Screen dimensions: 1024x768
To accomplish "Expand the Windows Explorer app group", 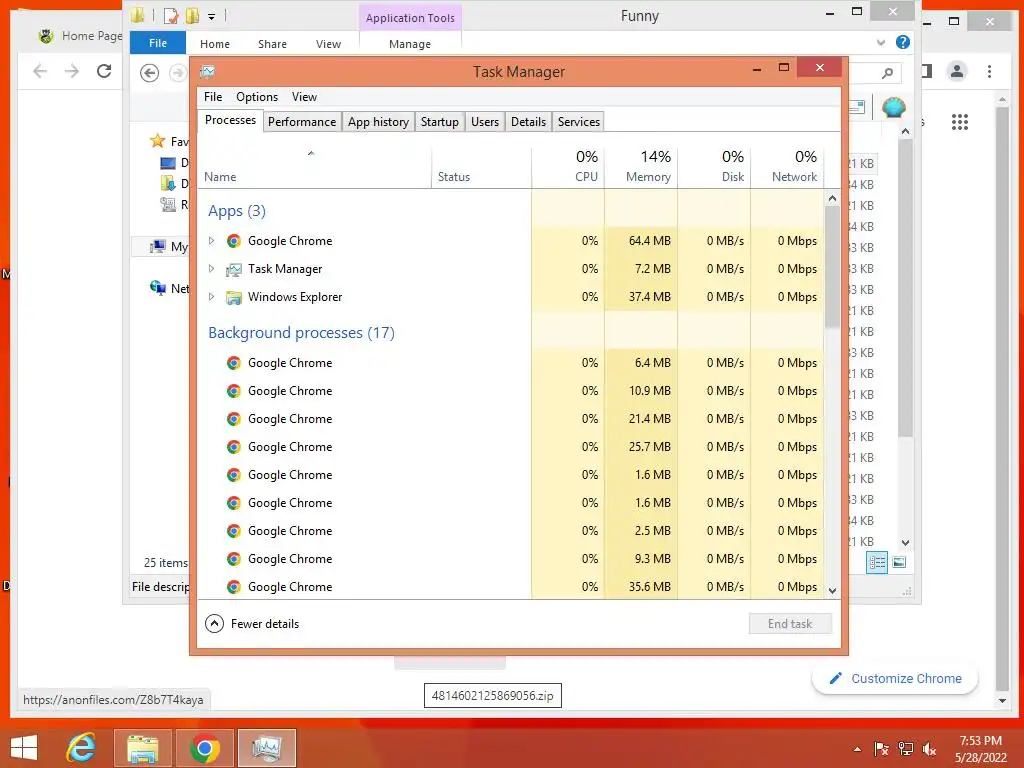I will tap(211, 297).
